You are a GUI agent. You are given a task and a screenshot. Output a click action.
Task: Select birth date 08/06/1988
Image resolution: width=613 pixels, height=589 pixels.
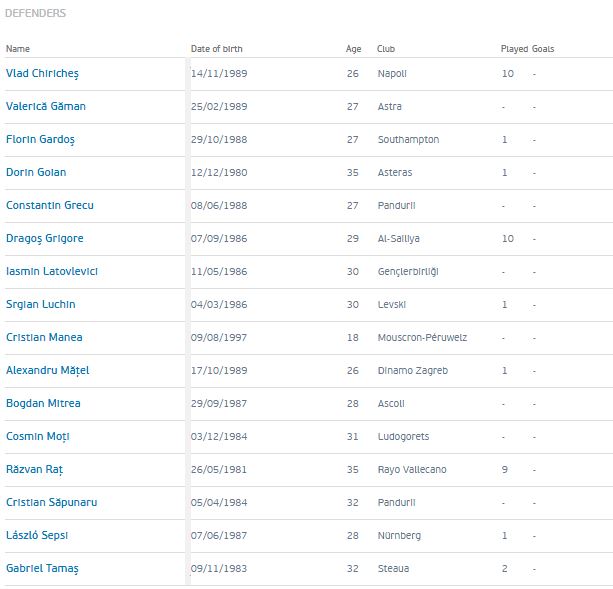(219, 205)
